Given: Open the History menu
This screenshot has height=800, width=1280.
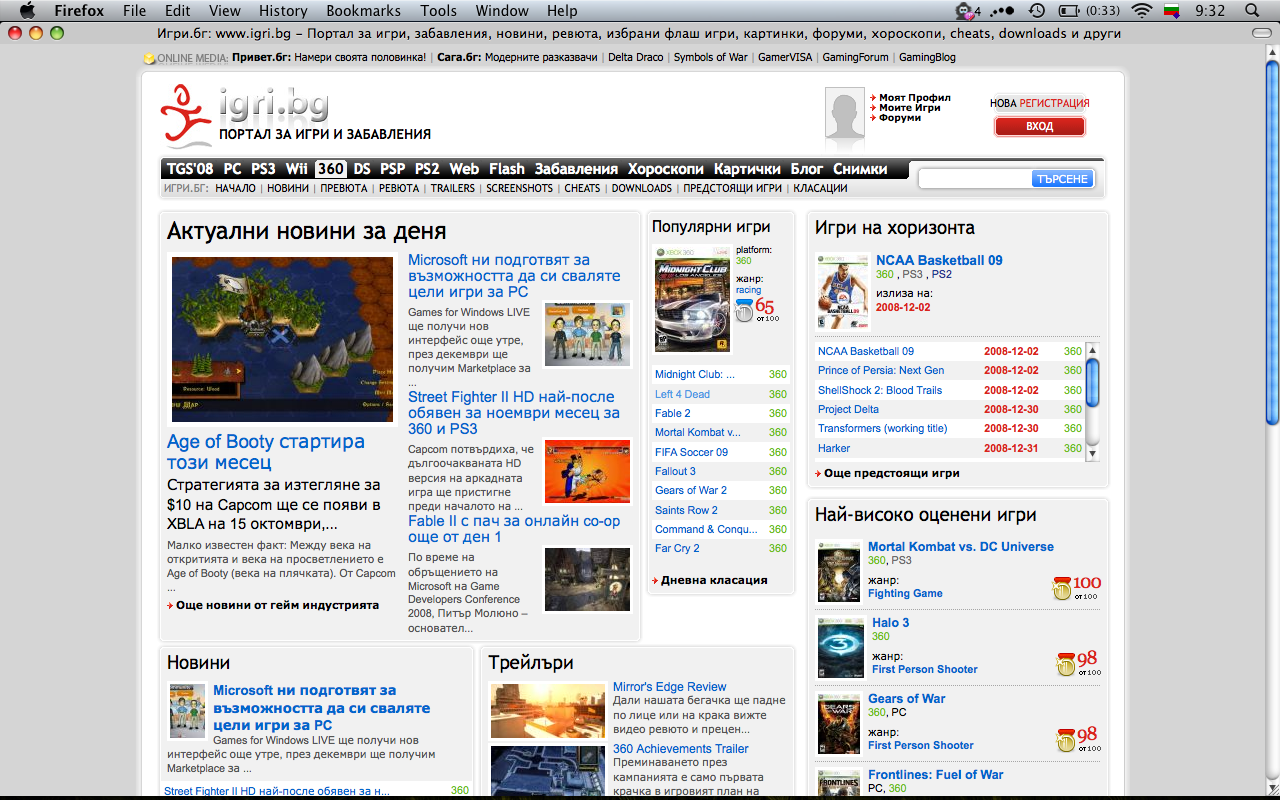Looking at the screenshot, I should click(283, 10).
